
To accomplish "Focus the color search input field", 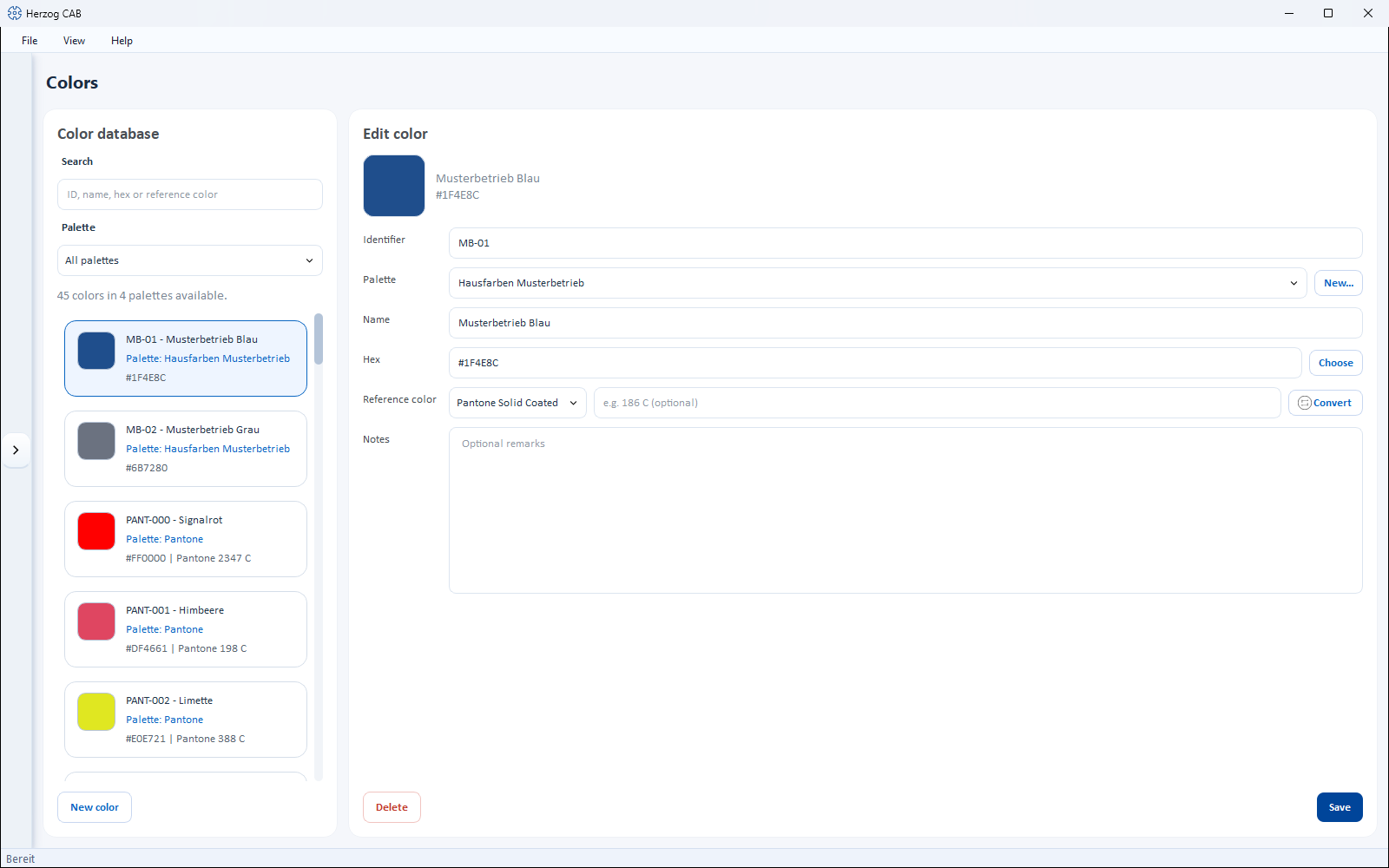I will 189,194.
